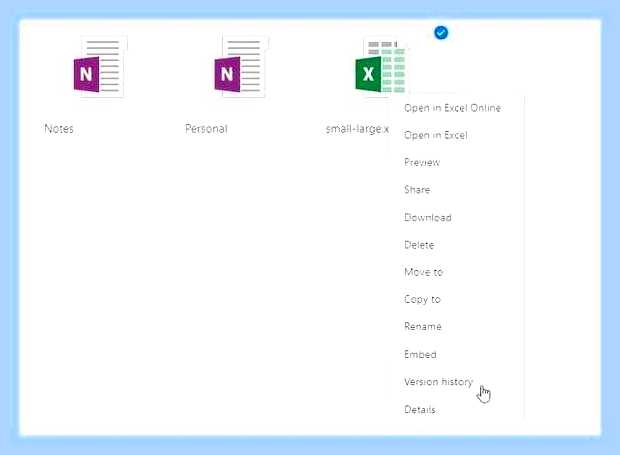Image resolution: width=620 pixels, height=455 pixels.
Task: Choose Open in Excel Online
Action: click(x=452, y=108)
